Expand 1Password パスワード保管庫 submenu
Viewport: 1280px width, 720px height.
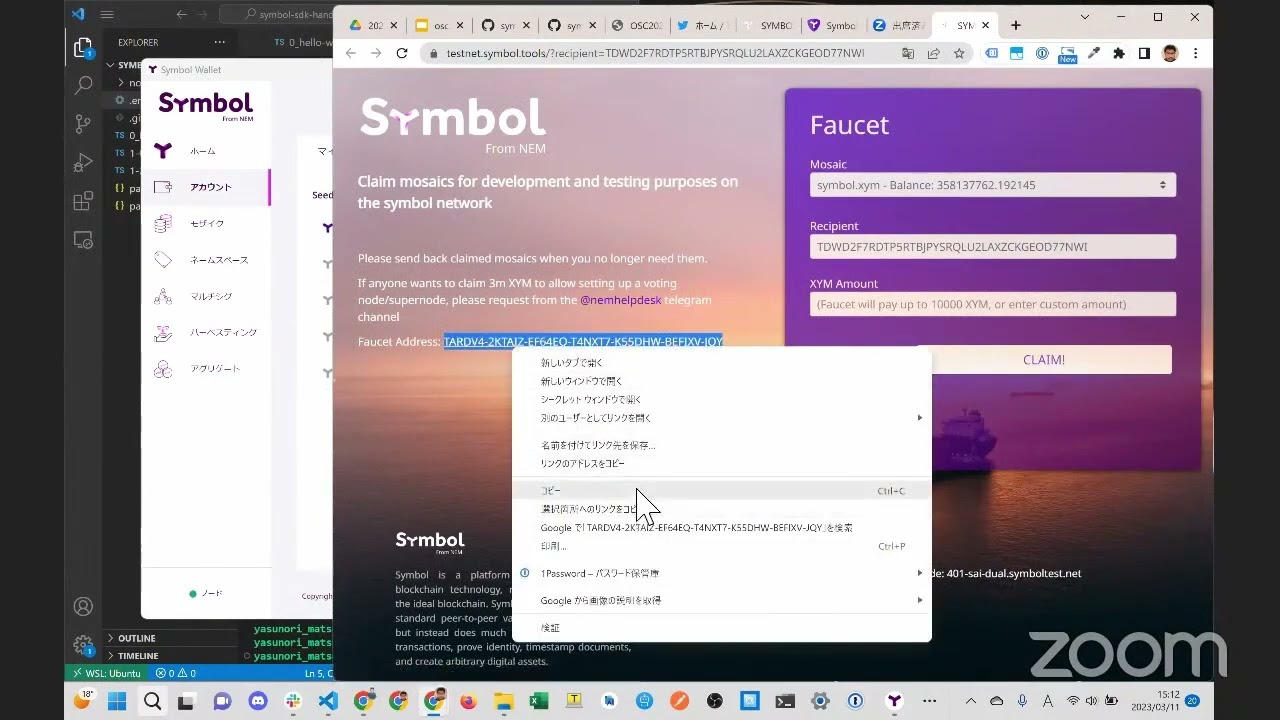tap(722, 573)
